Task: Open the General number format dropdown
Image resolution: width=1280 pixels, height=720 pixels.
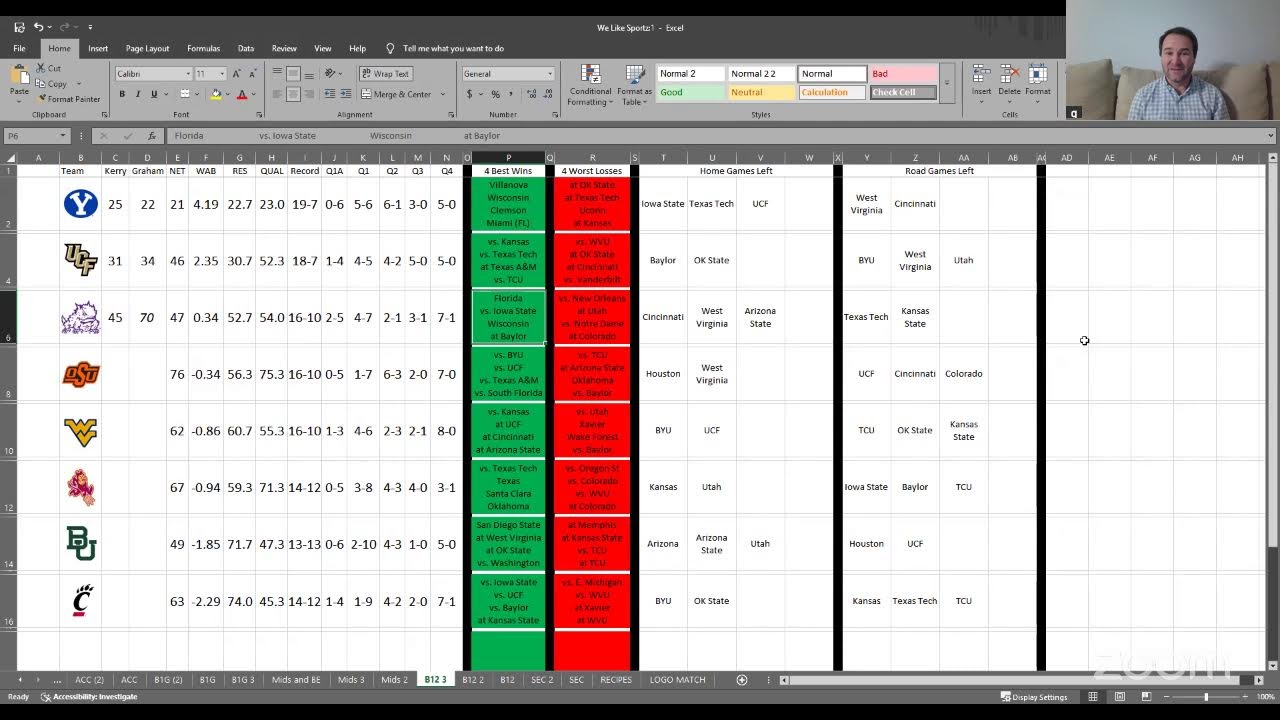Action: 549,74
